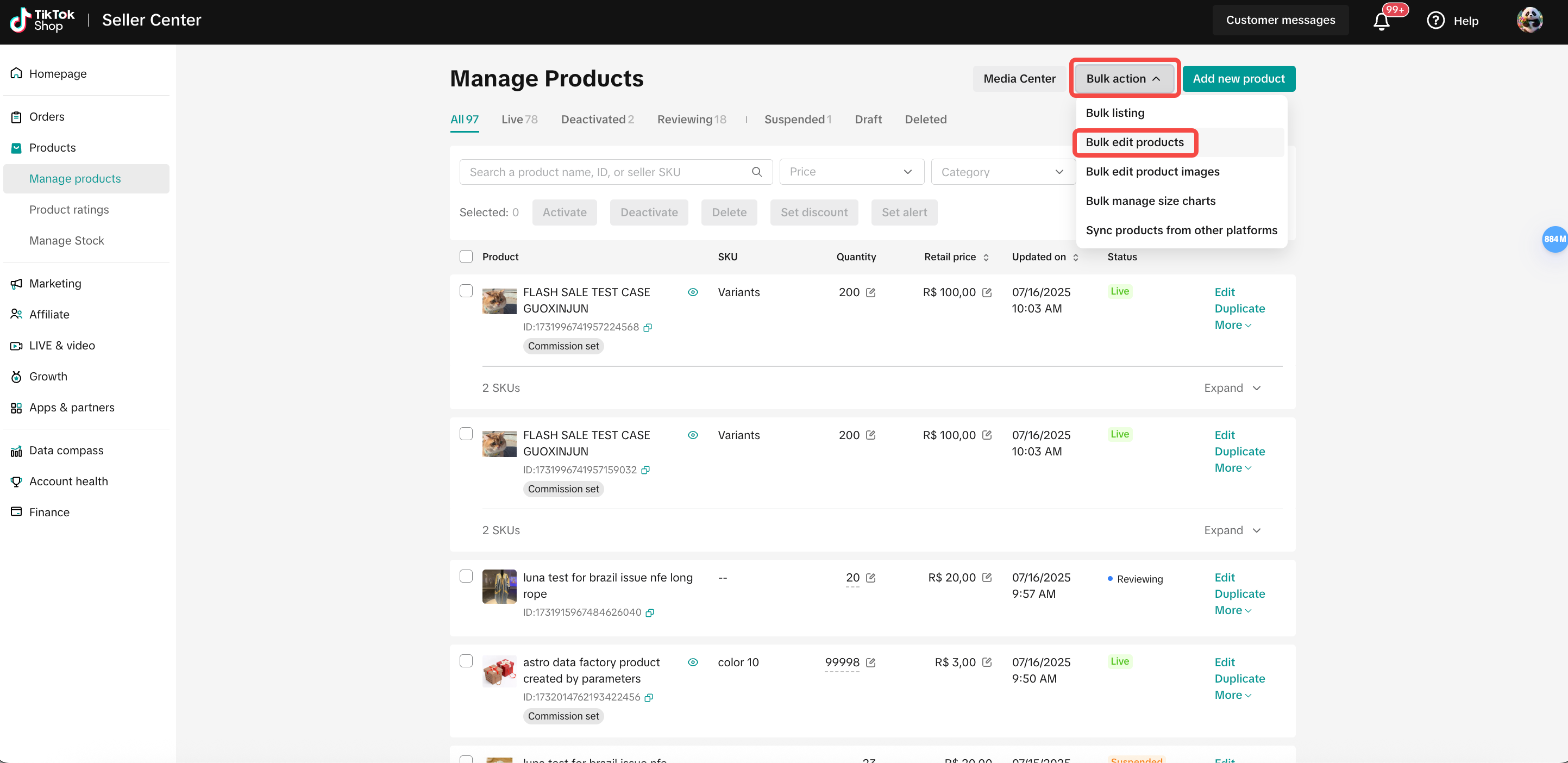Open the Price filter dropdown
The width and height of the screenshot is (1568, 763).
point(851,172)
